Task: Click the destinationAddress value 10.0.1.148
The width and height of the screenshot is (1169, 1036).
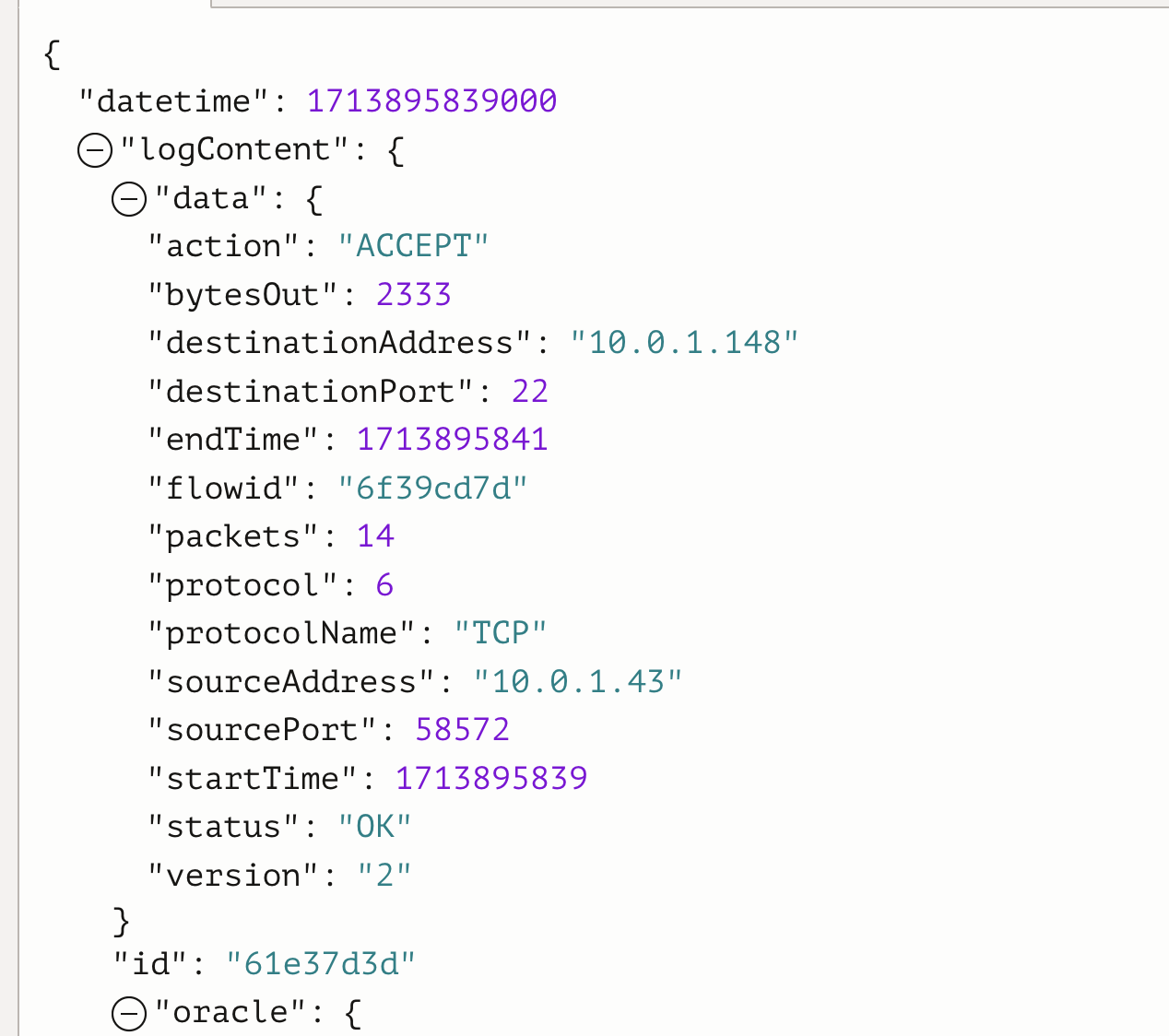Action: [684, 343]
